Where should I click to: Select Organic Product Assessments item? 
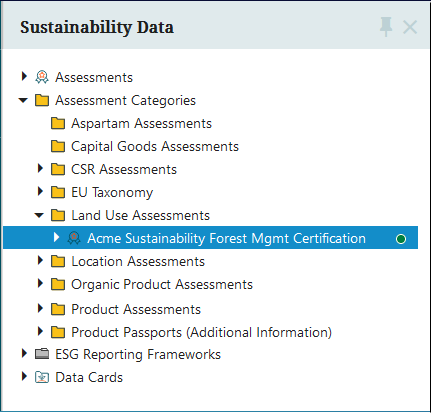[x=162, y=284]
